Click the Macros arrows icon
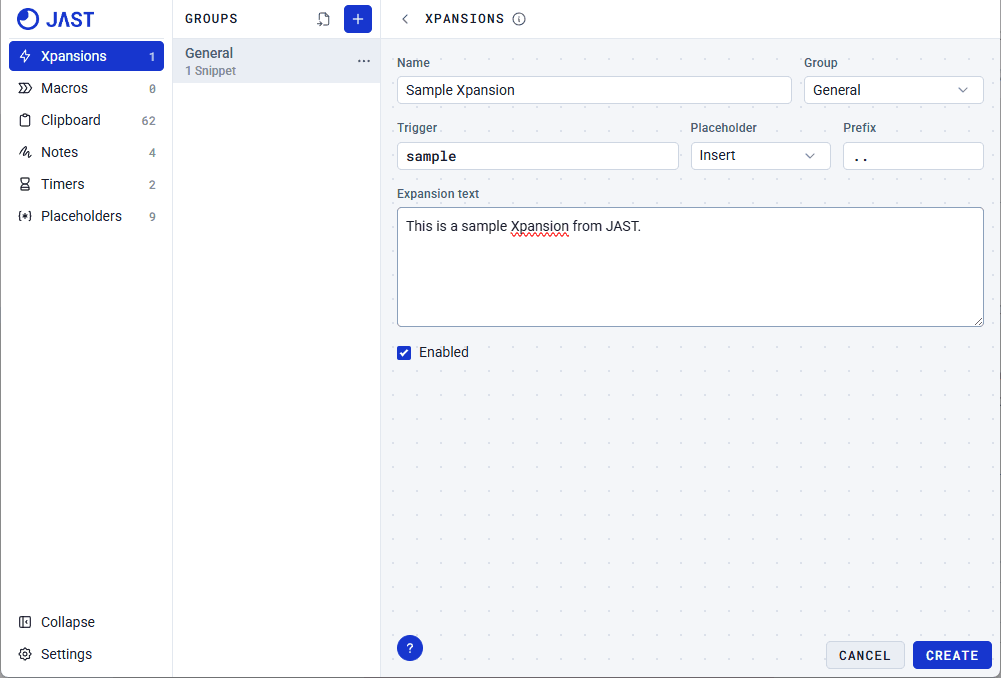 click(25, 88)
